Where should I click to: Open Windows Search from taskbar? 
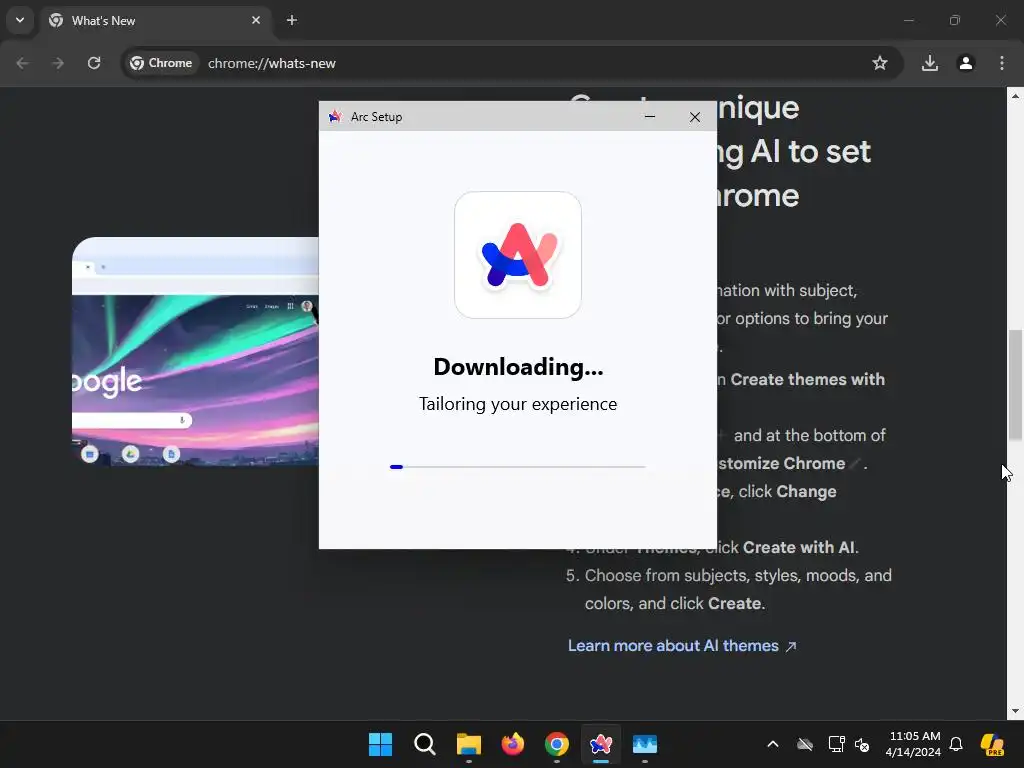(x=424, y=744)
